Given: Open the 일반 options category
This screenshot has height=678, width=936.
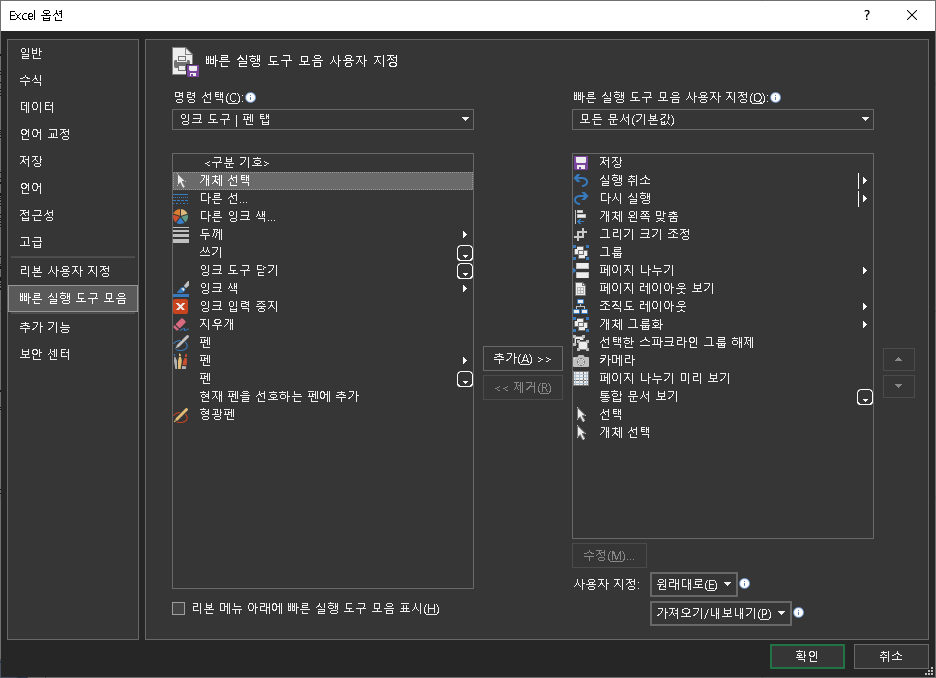Looking at the screenshot, I should click(73, 54).
